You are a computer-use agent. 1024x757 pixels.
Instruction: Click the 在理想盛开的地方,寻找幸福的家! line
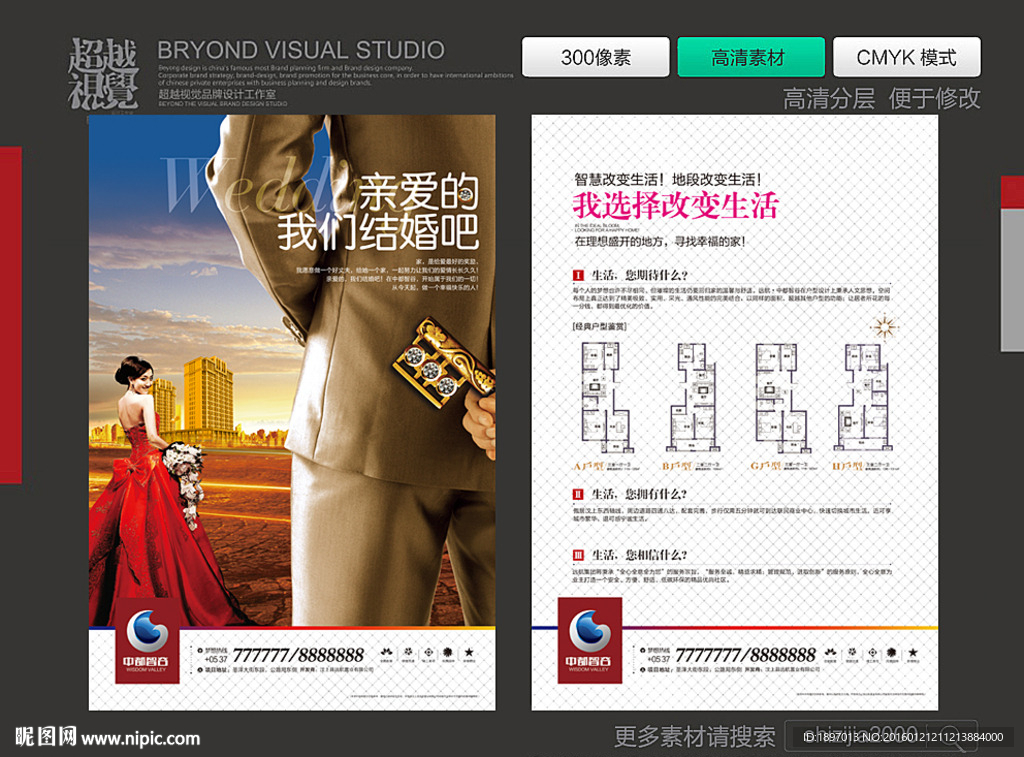pos(660,241)
